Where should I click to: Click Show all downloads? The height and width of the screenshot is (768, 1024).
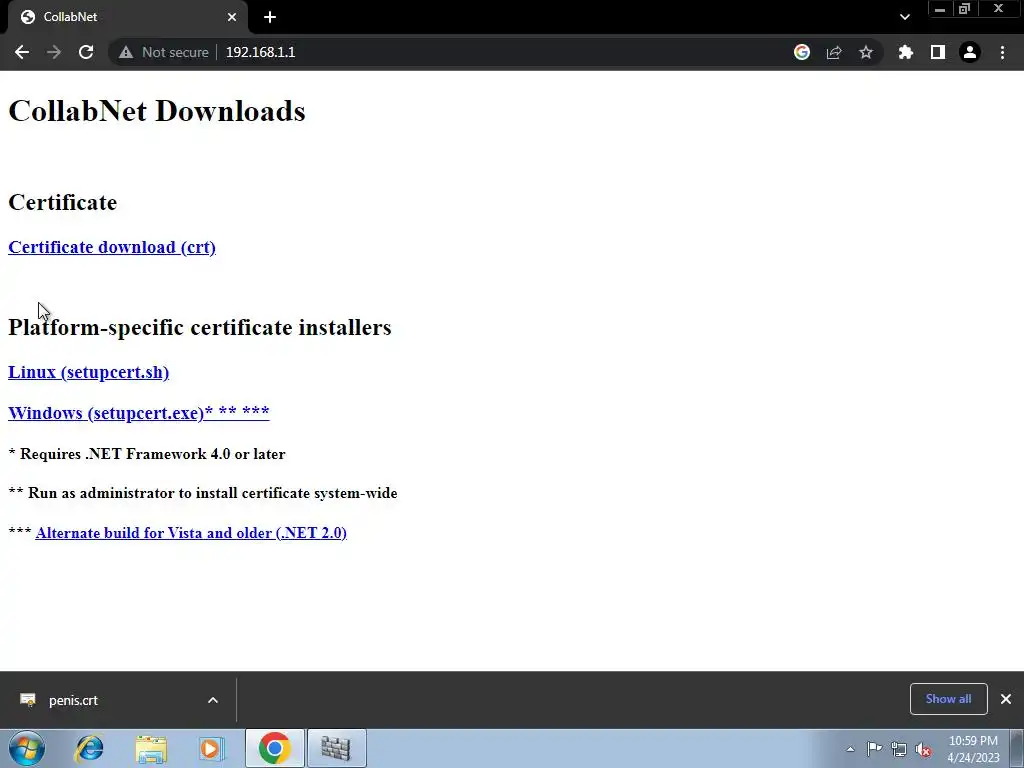point(948,699)
